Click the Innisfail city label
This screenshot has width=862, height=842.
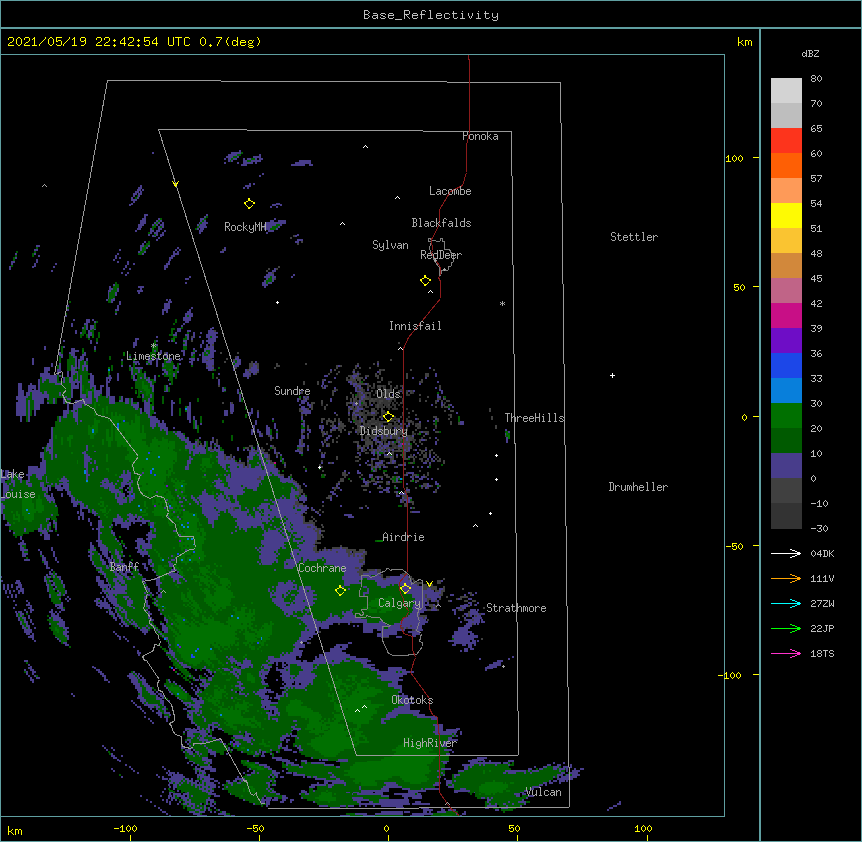[x=415, y=326]
